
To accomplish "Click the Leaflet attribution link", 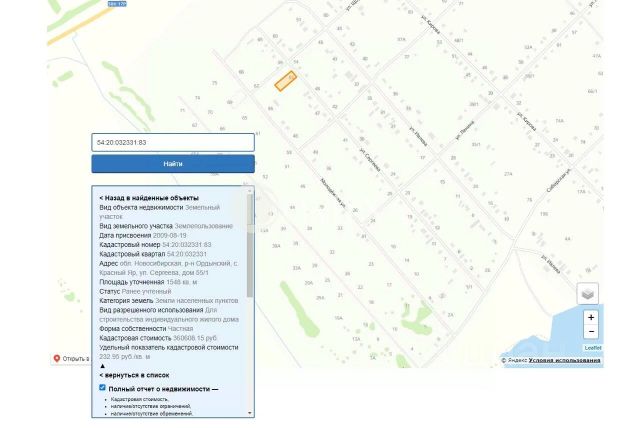I will tap(593, 348).
